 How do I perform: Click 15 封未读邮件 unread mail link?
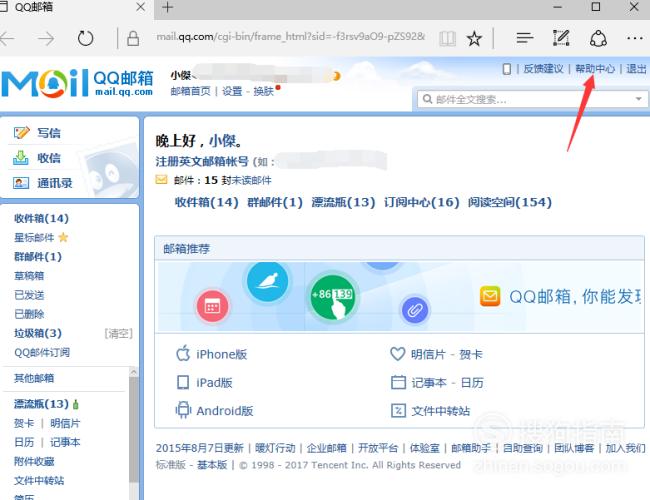[238, 180]
